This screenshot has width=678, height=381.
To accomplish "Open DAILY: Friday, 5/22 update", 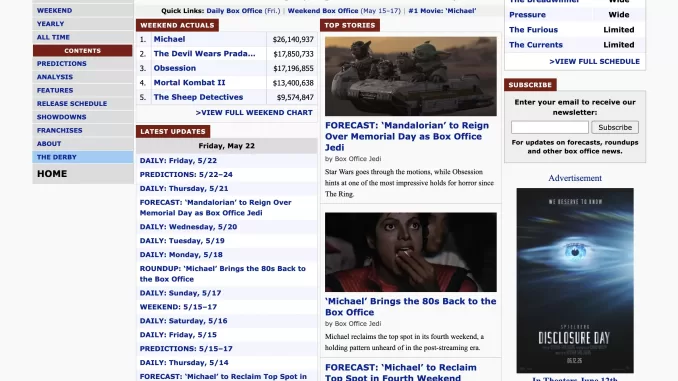I will [178, 160].
